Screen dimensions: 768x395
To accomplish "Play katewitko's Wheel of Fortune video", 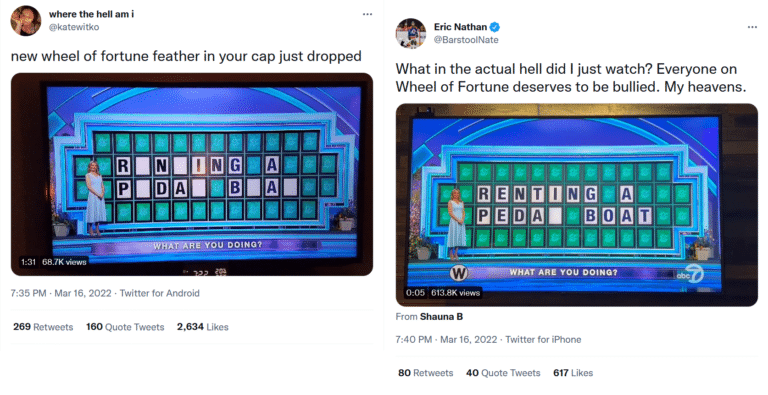I will 192,174.
